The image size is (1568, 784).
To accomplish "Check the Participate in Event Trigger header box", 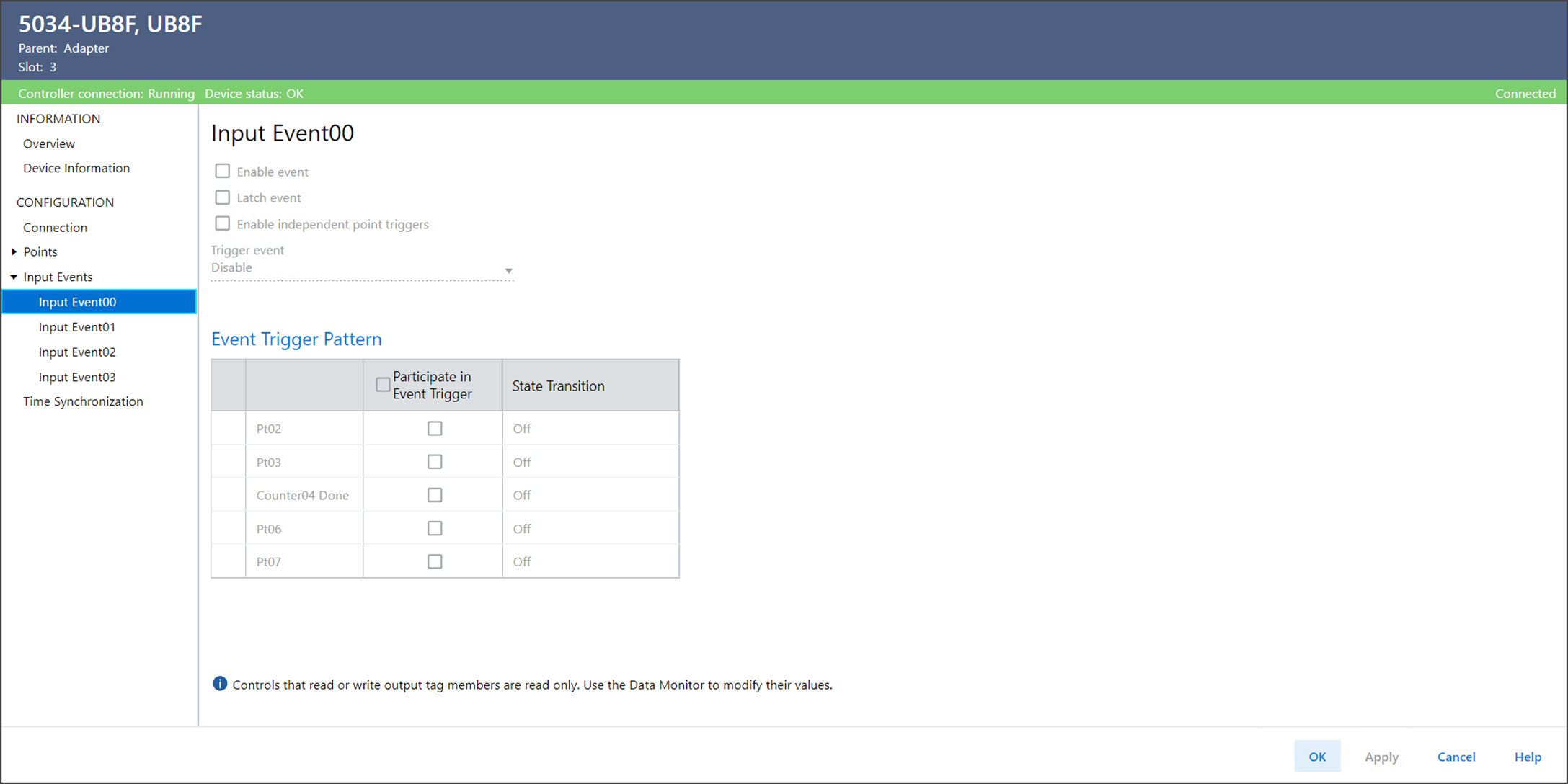I will 383,385.
